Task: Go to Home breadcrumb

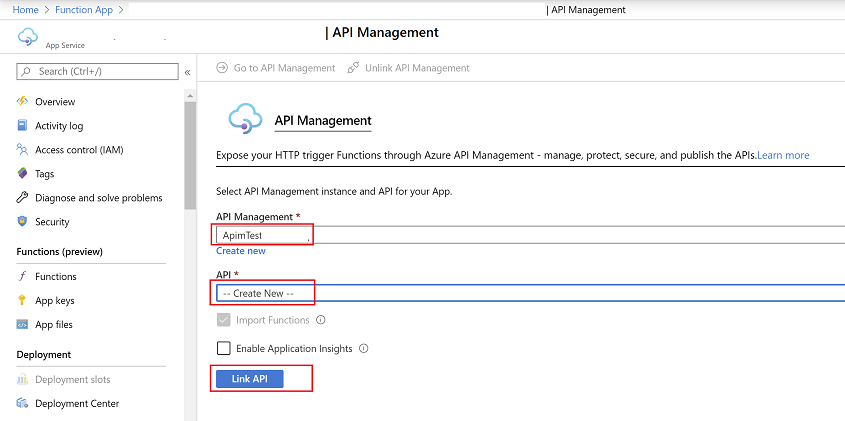Action: pos(25,10)
